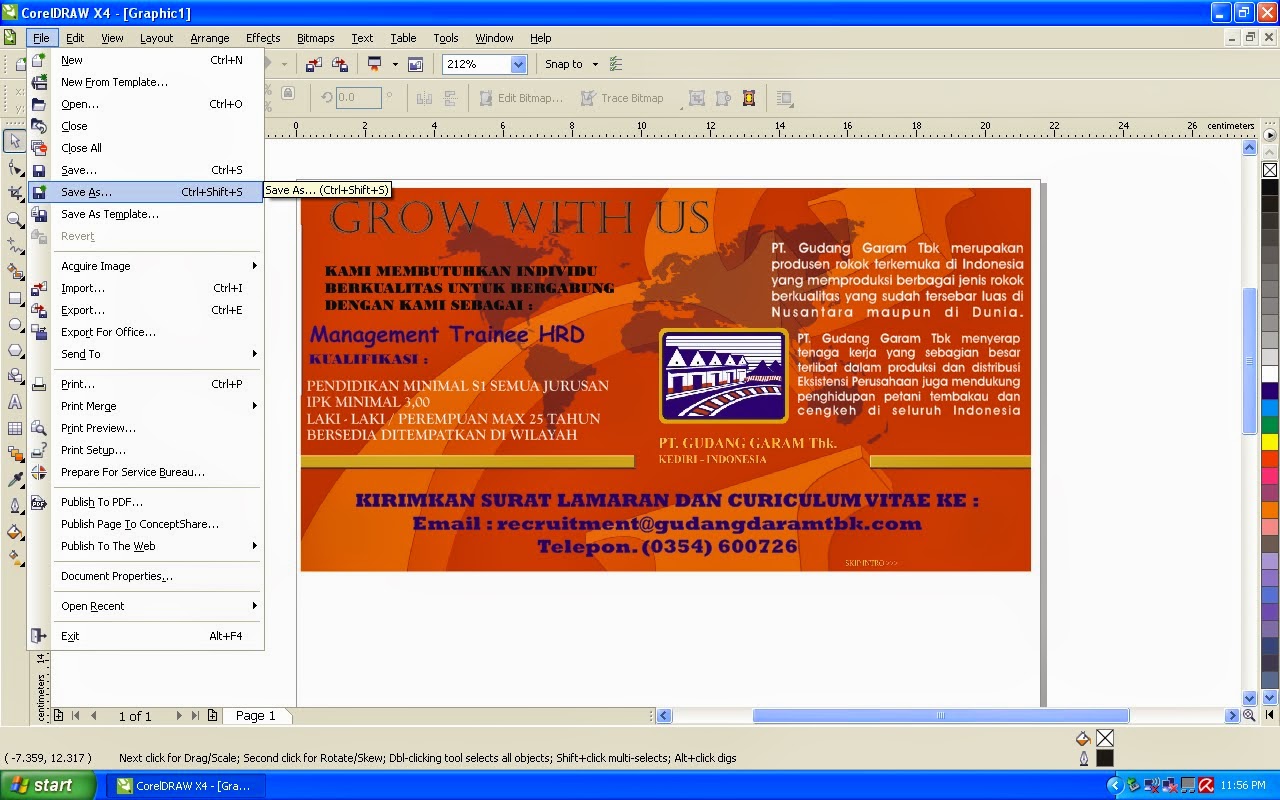The image size is (1280, 800).
Task: Click the Avira antivirus tray icon
Action: [x=1206, y=785]
